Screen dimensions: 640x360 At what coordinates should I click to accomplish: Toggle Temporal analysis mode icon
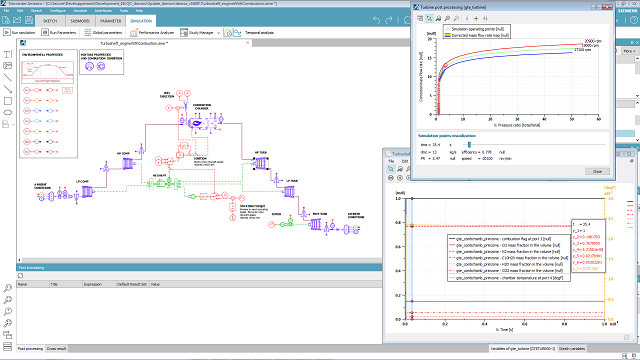coord(228,33)
